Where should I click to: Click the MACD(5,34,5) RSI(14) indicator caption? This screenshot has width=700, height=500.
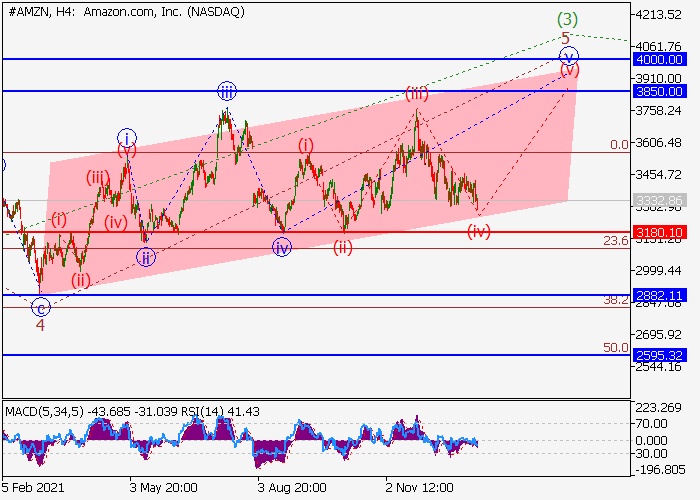point(133,412)
